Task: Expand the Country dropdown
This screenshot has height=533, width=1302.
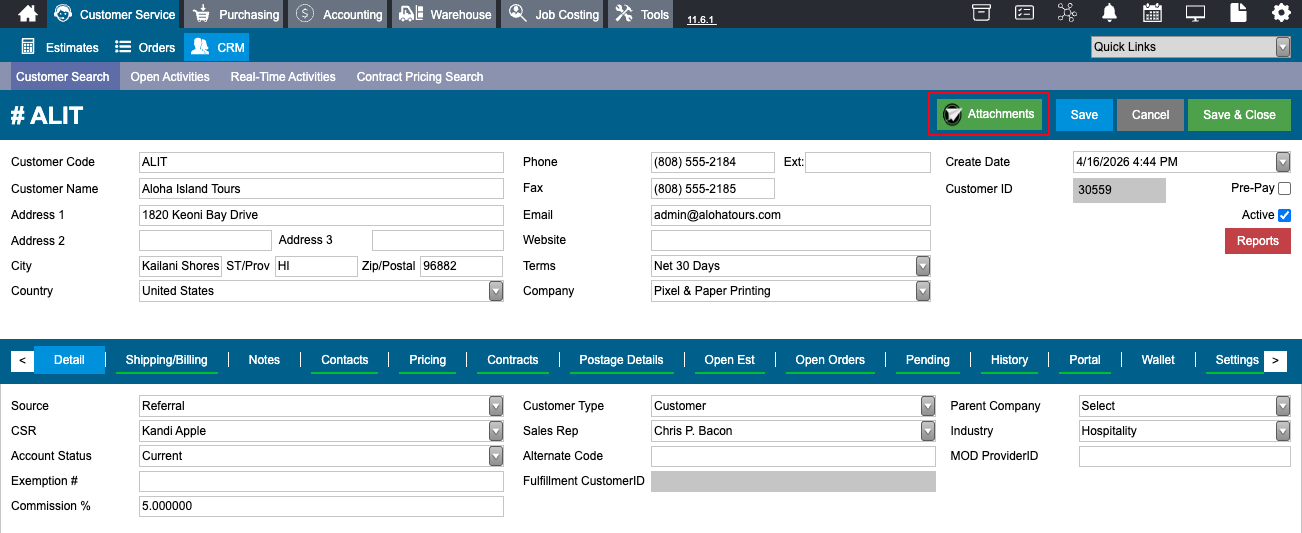Action: (x=496, y=291)
